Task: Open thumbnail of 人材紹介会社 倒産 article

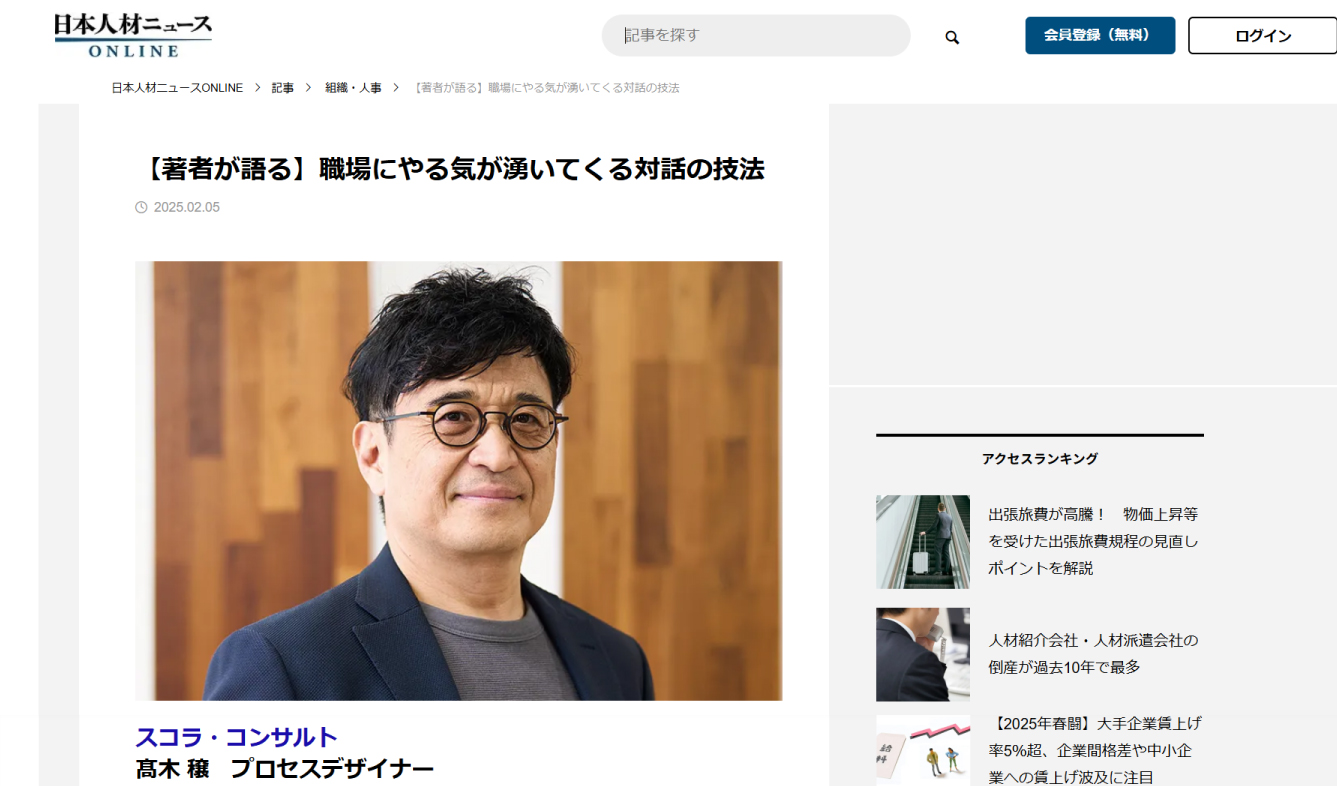Action: point(923,655)
